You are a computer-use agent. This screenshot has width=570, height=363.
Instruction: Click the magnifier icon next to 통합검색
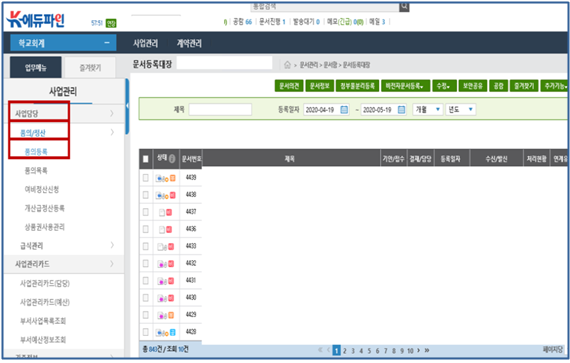tap(404, 6)
